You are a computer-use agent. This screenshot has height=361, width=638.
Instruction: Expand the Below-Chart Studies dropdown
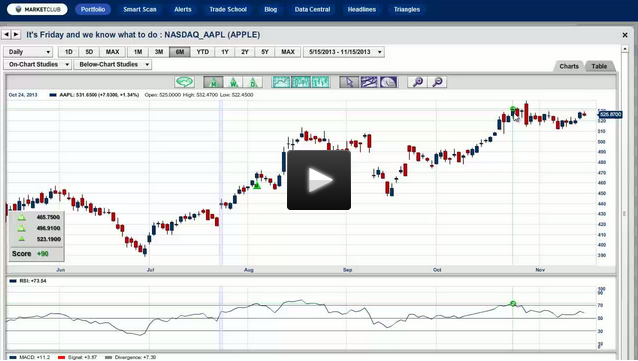click(113, 64)
